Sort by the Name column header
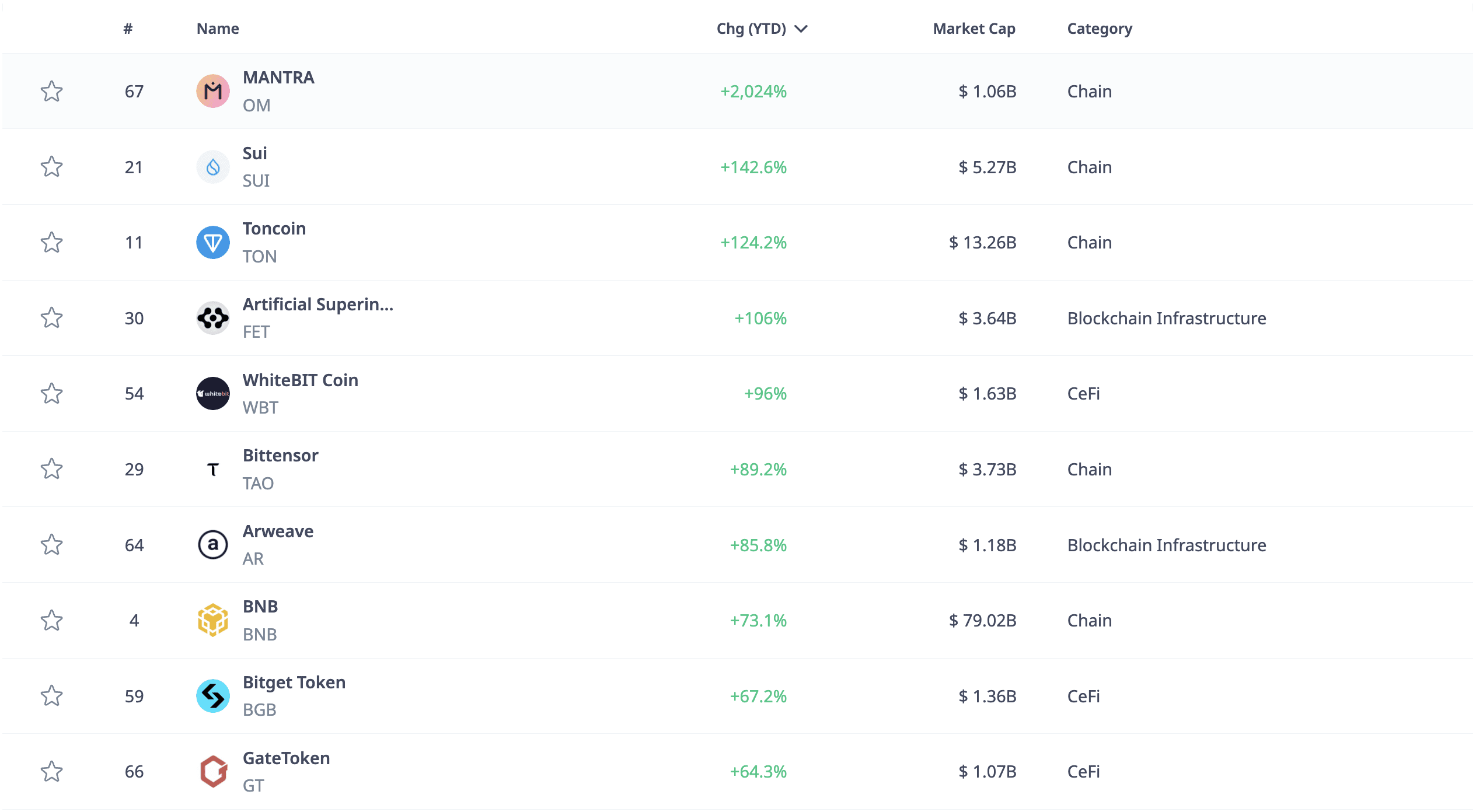The width and height of the screenshot is (1476, 812). 218,29
